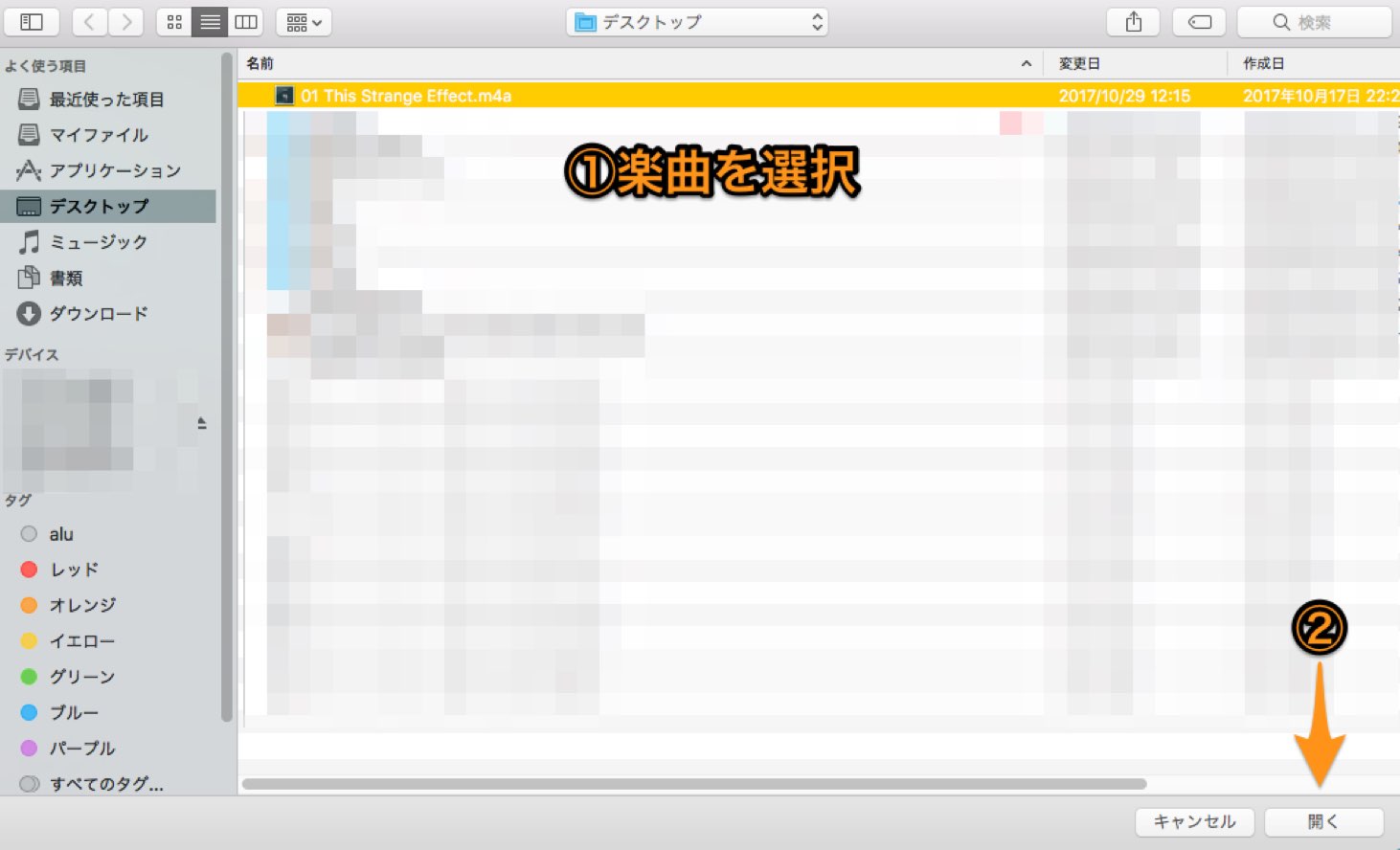
Task: Switch to list view
Action: (210, 22)
